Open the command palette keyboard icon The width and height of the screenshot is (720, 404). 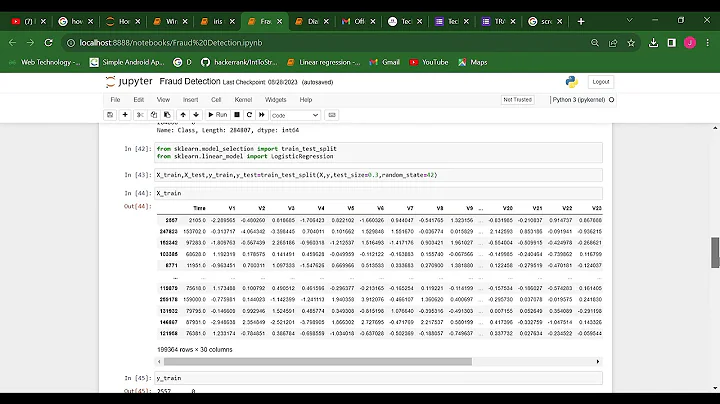(332, 115)
